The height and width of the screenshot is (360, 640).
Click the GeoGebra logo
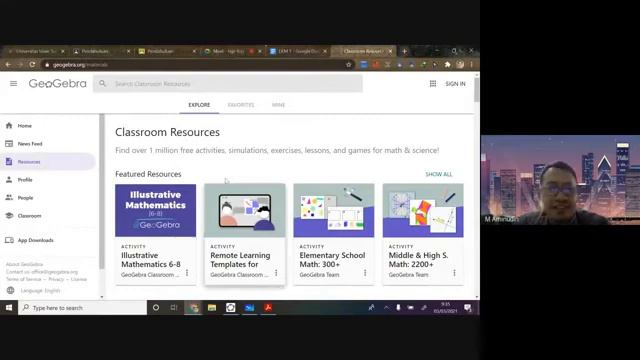pos(58,84)
